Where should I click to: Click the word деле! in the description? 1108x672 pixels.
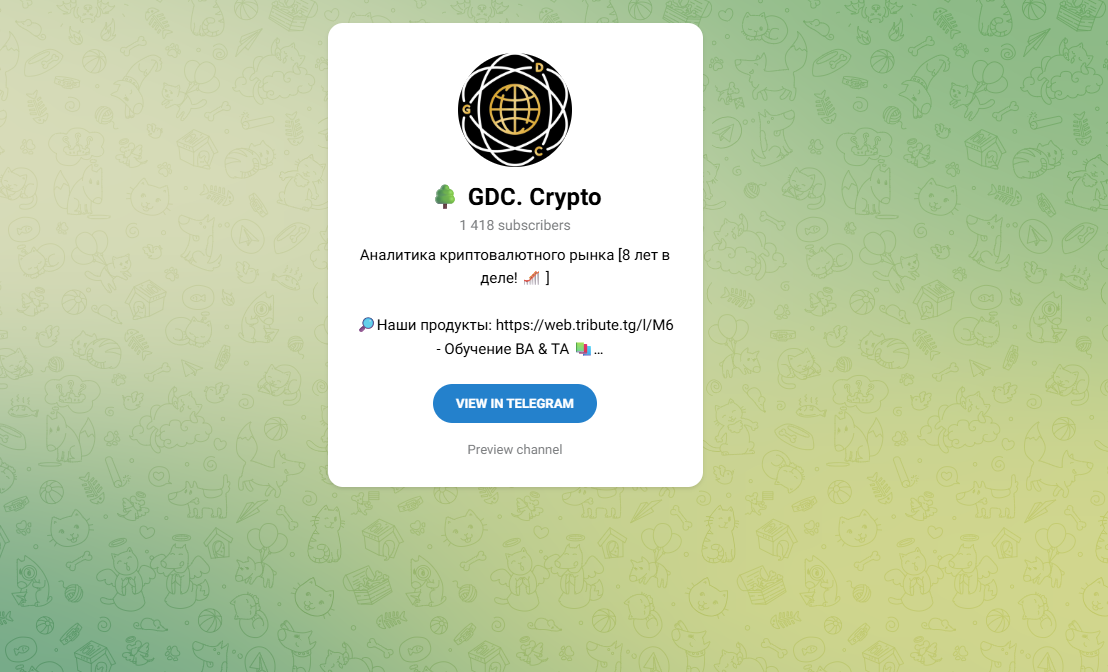point(499,278)
